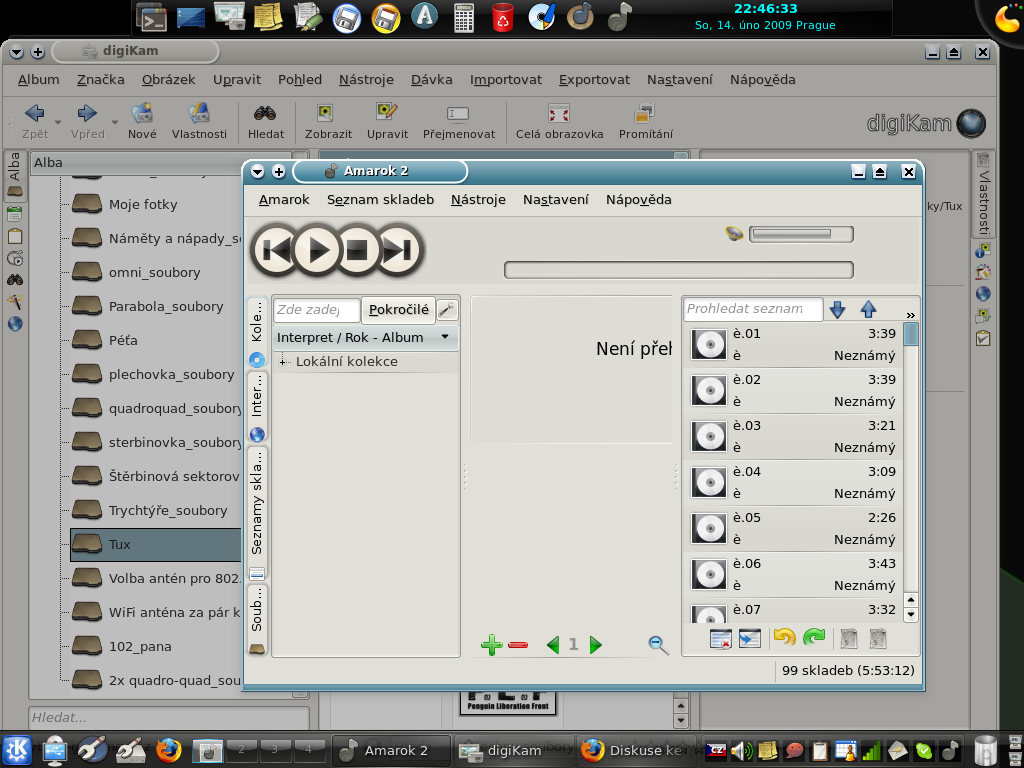The image size is (1024, 768).
Task: Click the Pokročilé button
Action: point(398,310)
